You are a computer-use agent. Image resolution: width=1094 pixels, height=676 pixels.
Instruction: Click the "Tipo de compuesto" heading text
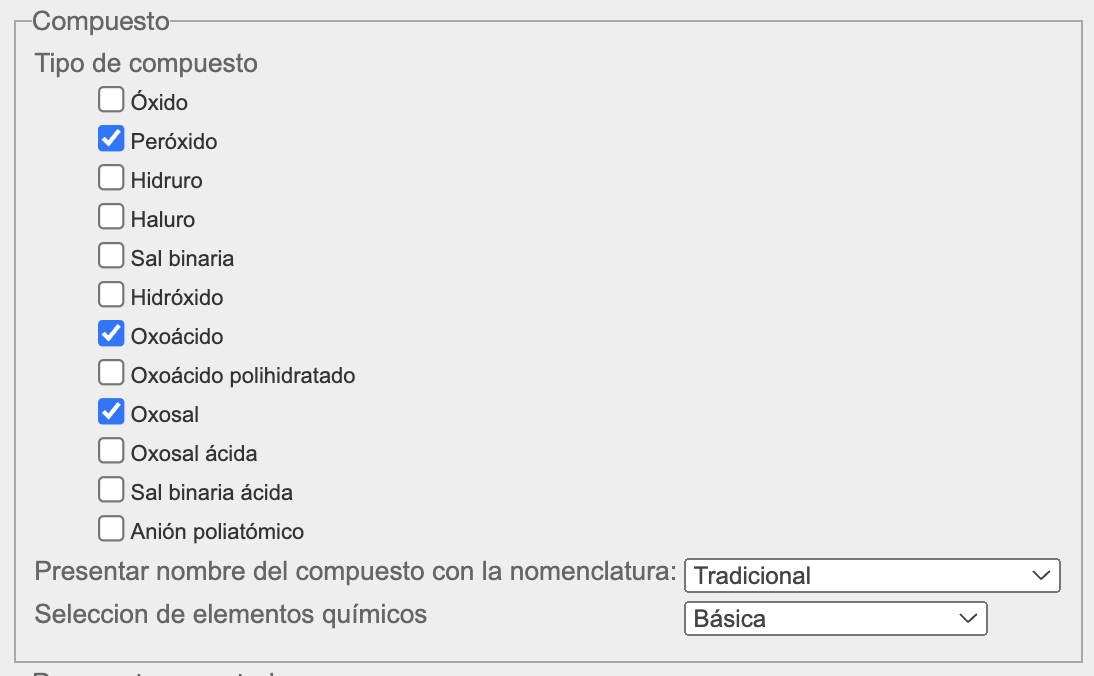[x=146, y=63]
